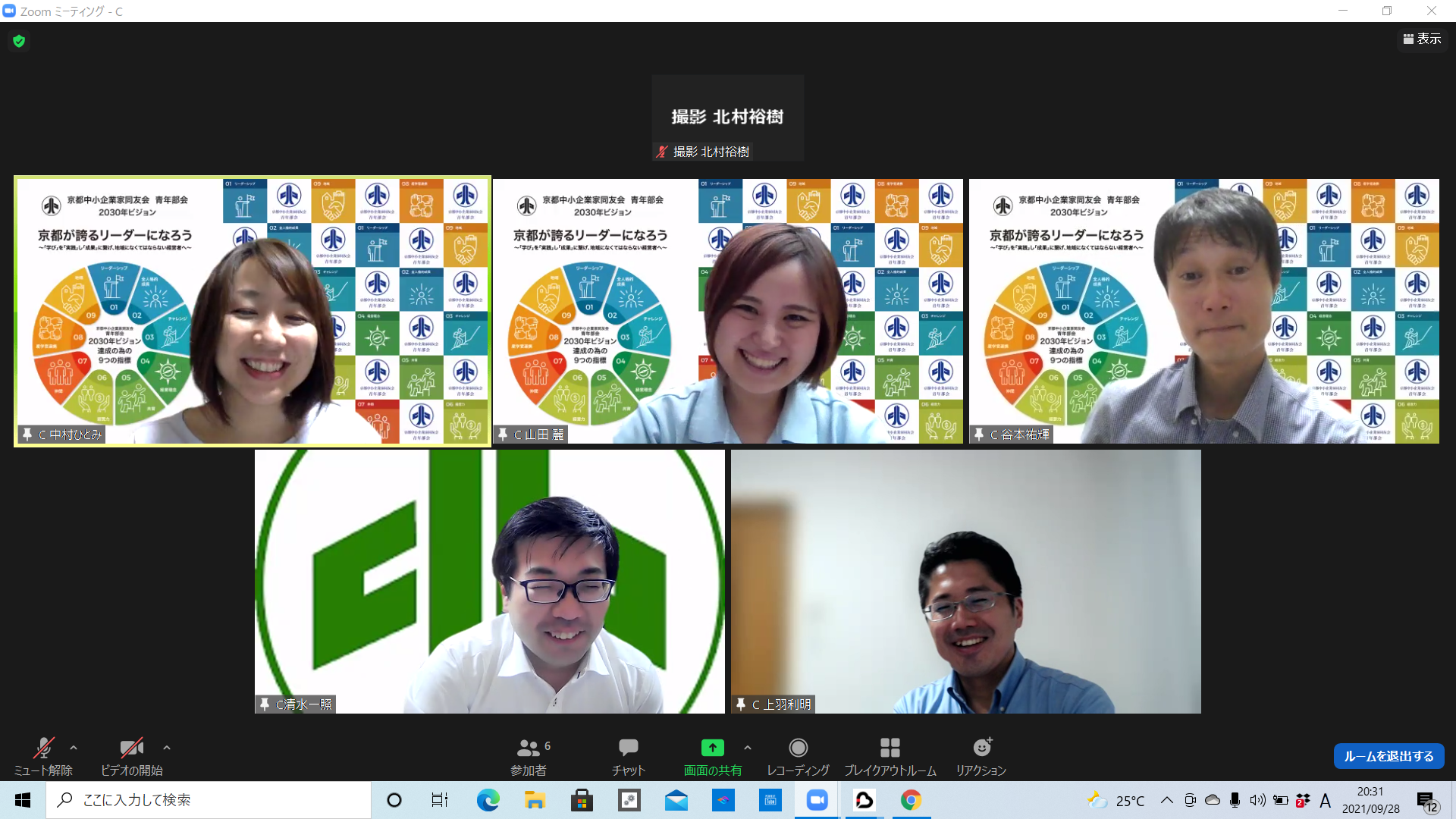Image resolution: width=1456 pixels, height=819 pixels.
Task: Click the pin icon on 中村ひとみ label
Action: coord(27,435)
